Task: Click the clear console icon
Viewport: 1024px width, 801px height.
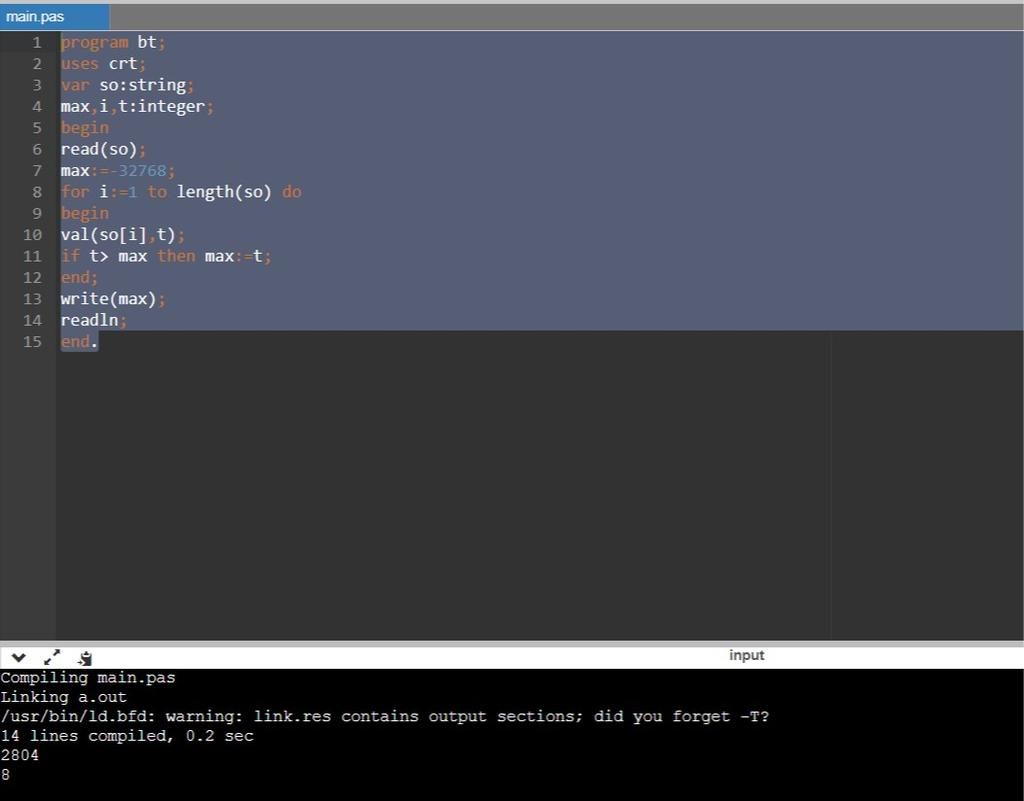Action: pyautogui.click(x=84, y=658)
